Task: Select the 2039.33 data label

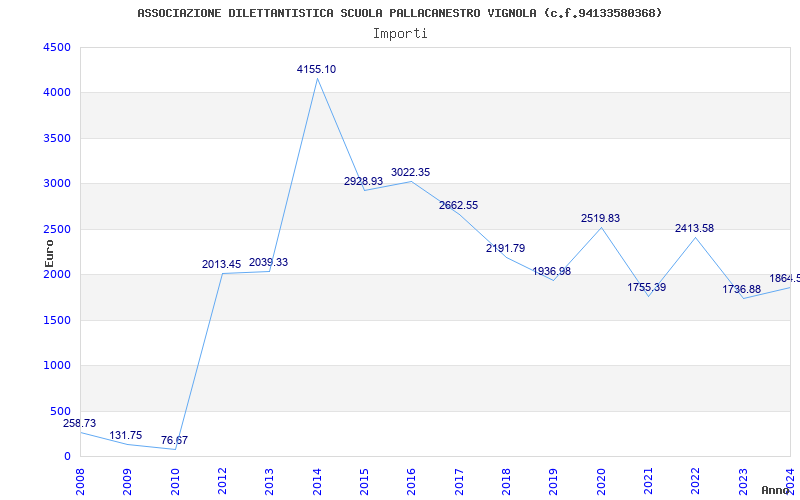Action: (268, 262)
